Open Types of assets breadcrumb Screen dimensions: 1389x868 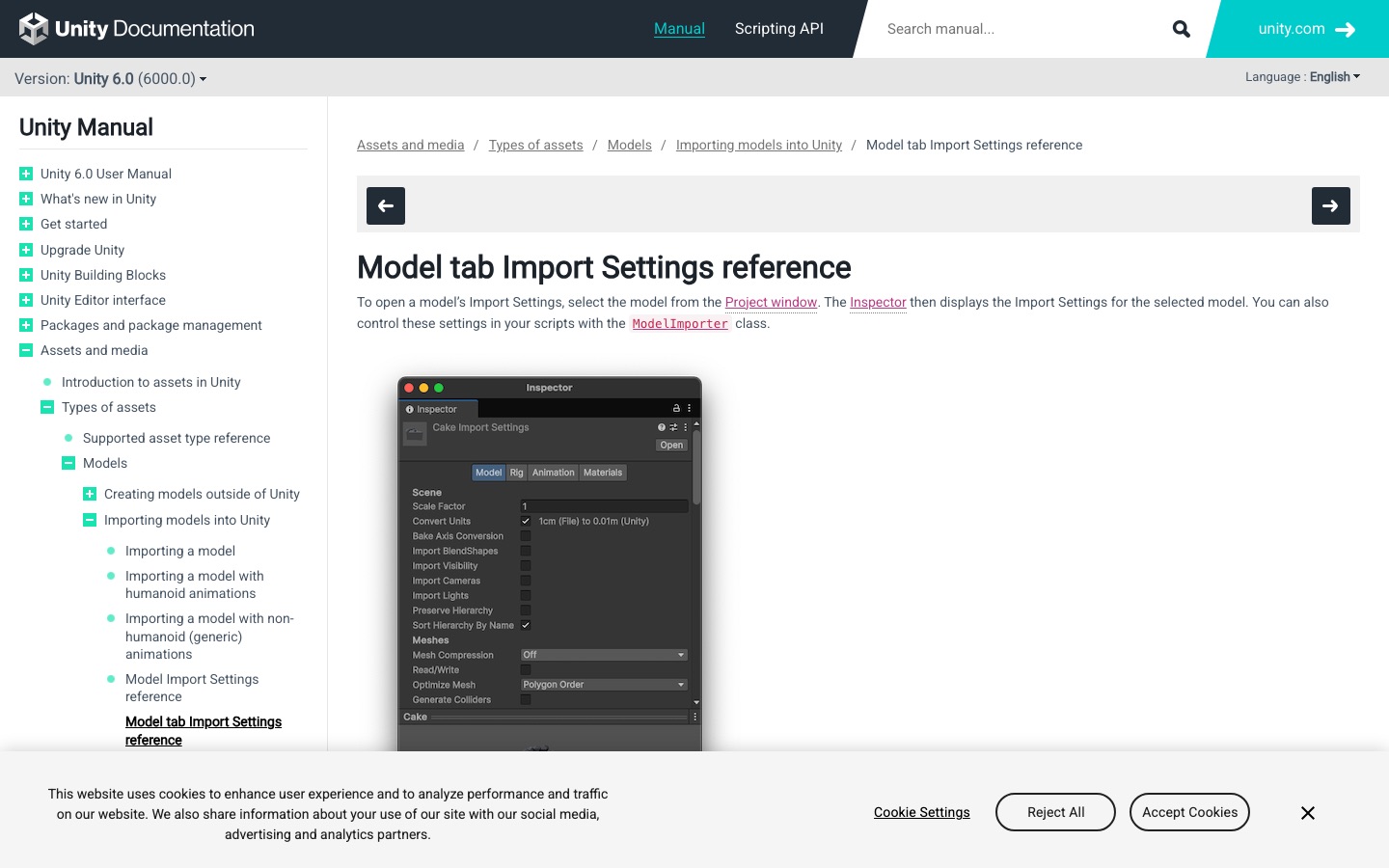click(535, 145)
